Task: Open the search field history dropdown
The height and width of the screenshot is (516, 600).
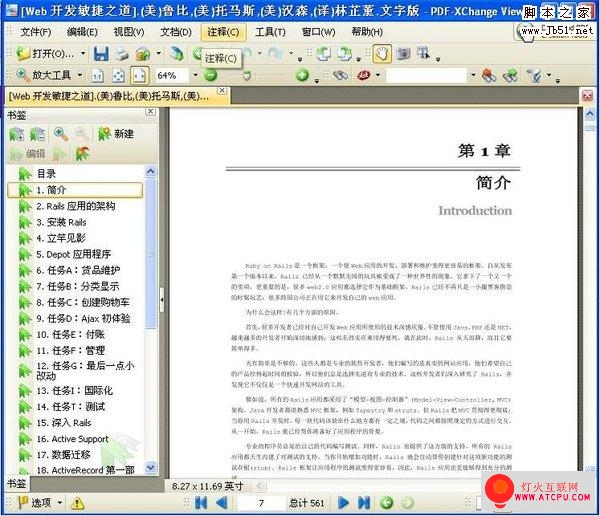Action: click(x=473, y=75)
